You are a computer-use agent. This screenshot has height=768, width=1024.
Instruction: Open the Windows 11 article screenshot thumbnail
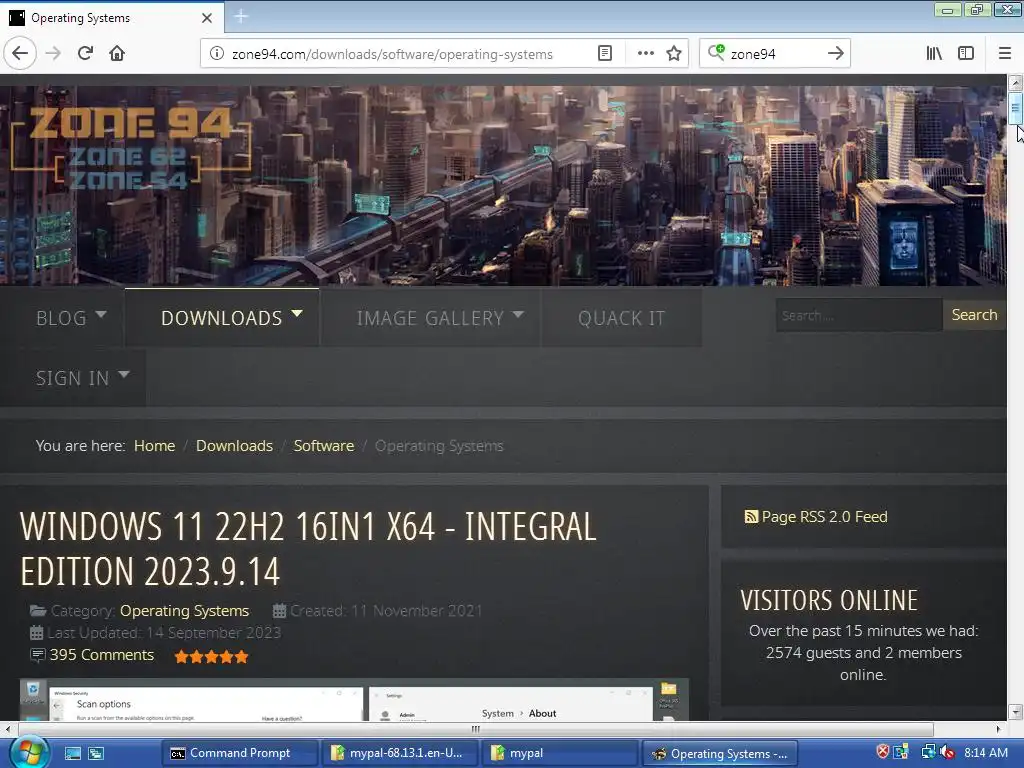click(354, 699)
